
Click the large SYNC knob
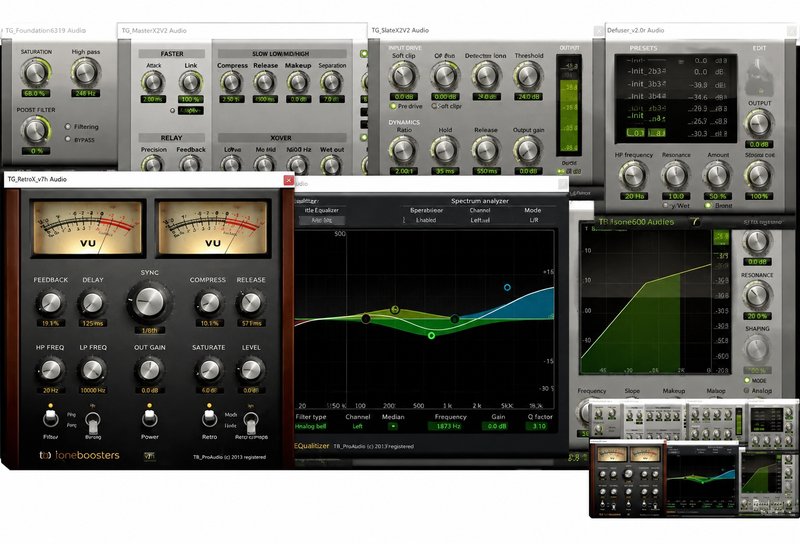pos(149,302)
